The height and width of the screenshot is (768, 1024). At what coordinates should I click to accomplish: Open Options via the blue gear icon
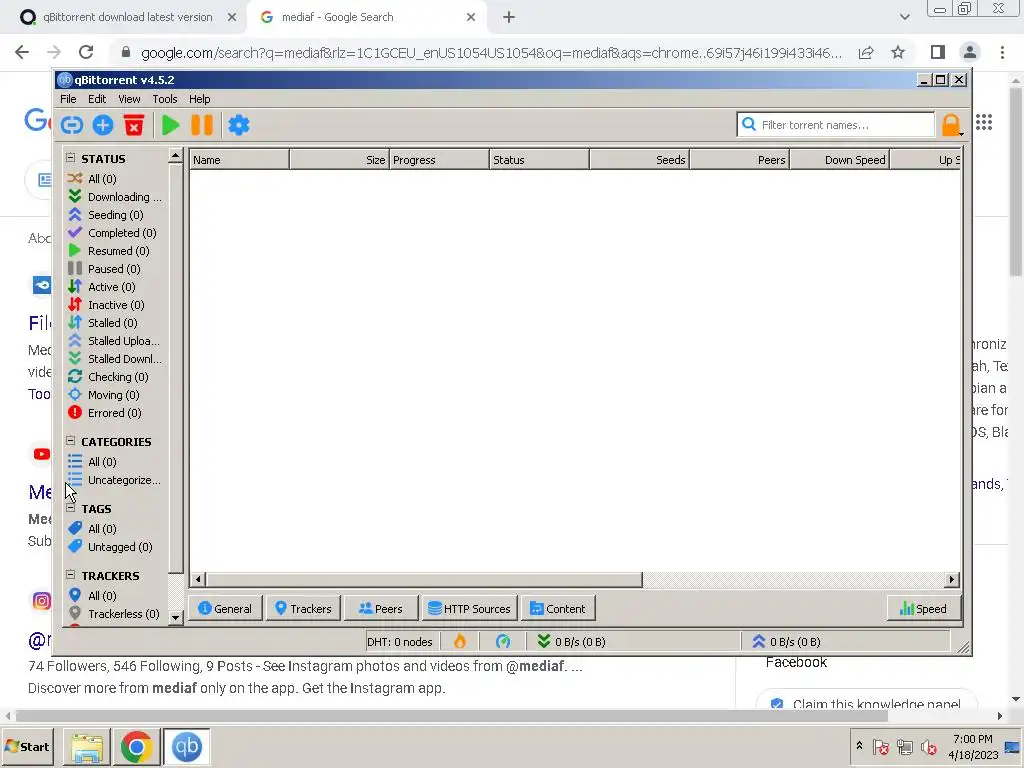point(239,125)
